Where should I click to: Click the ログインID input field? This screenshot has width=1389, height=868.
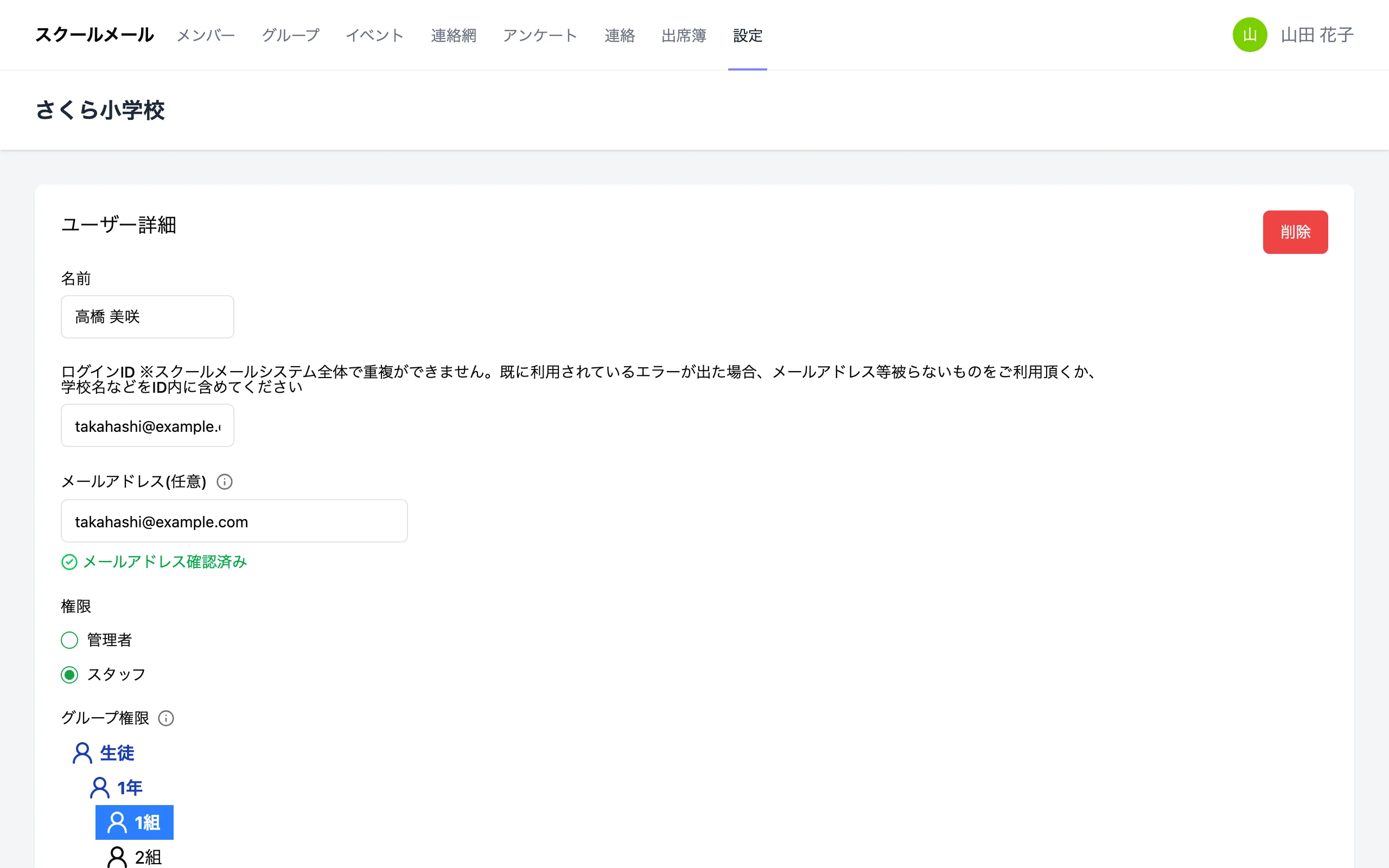click(x=148, y=425)
